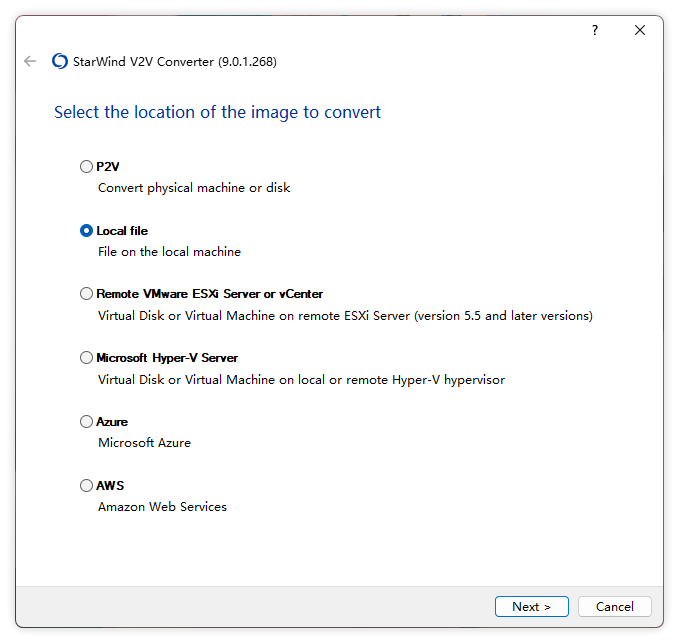Click the StarWind V2V Converter logo
Image resolution: width=679 pixels, height=643 pixels.
tap(60, 62)
